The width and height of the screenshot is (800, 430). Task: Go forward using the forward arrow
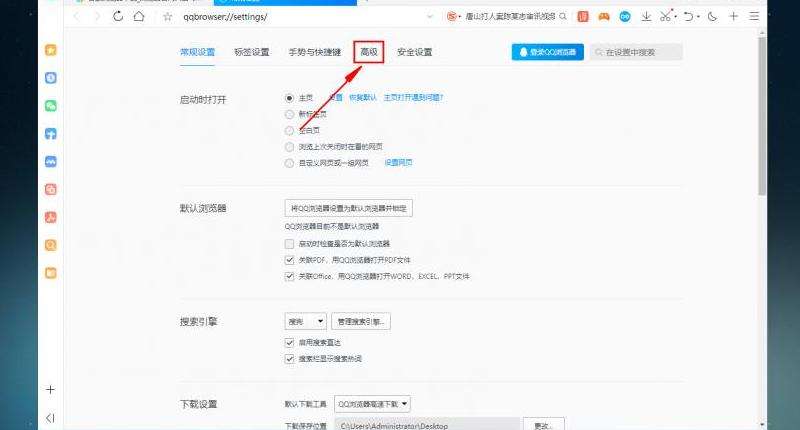point(97,16)
